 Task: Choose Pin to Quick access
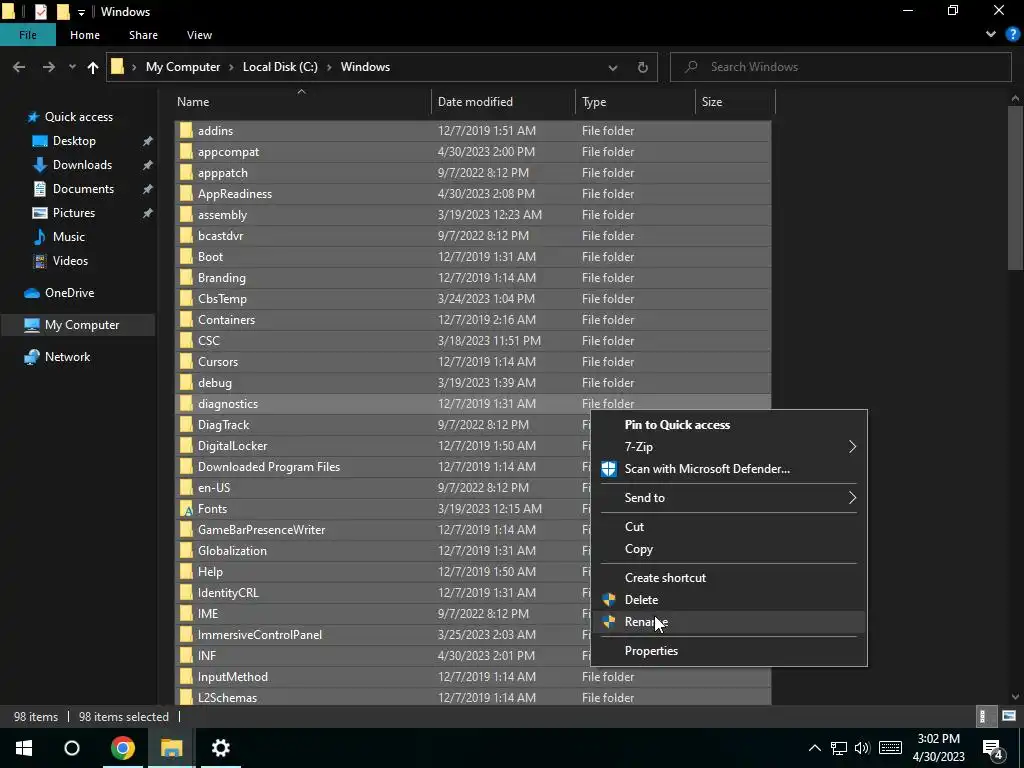coord(729,424)
